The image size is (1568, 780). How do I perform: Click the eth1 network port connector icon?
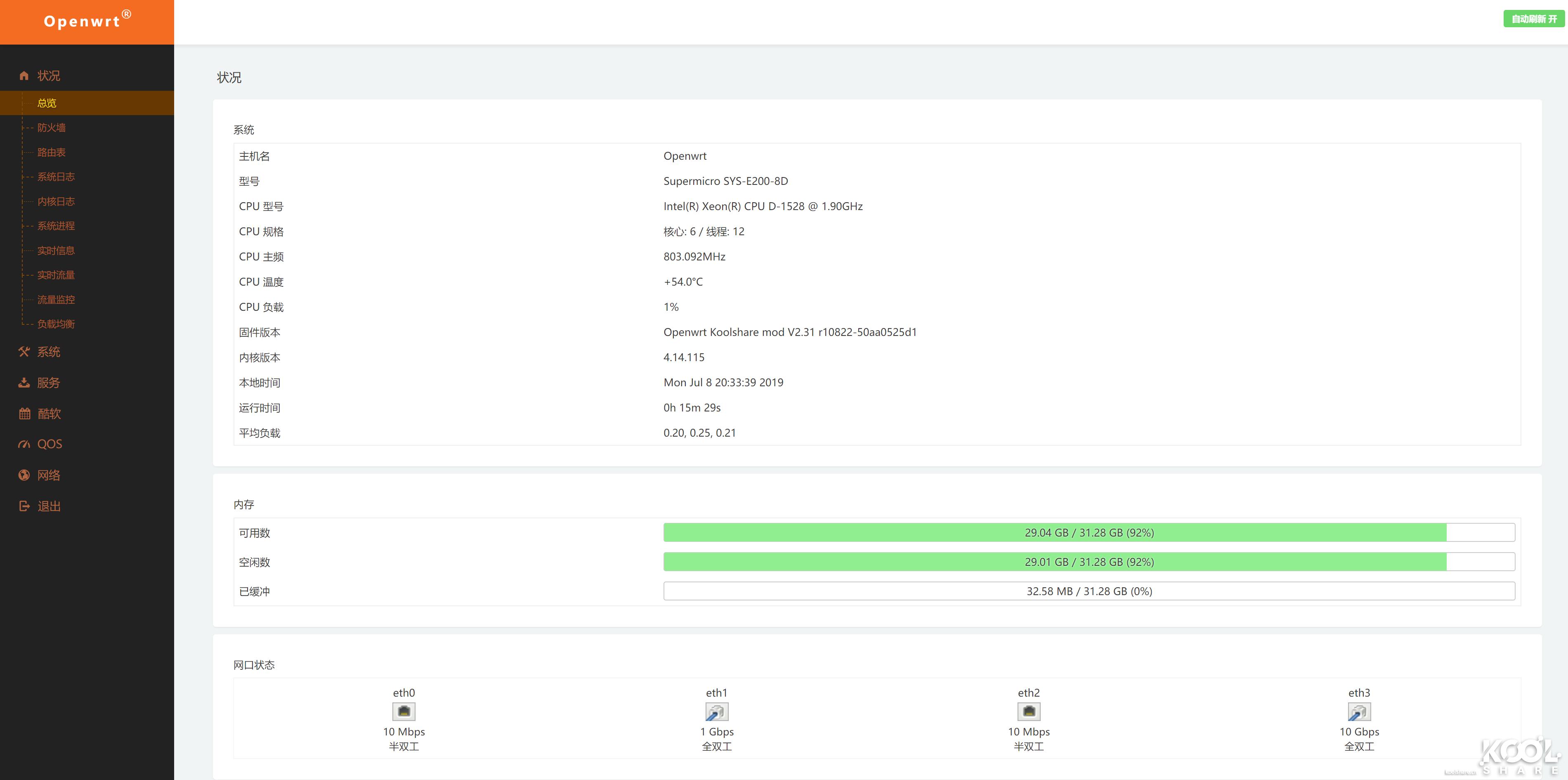pyautogui.click(x=717, y=711)
